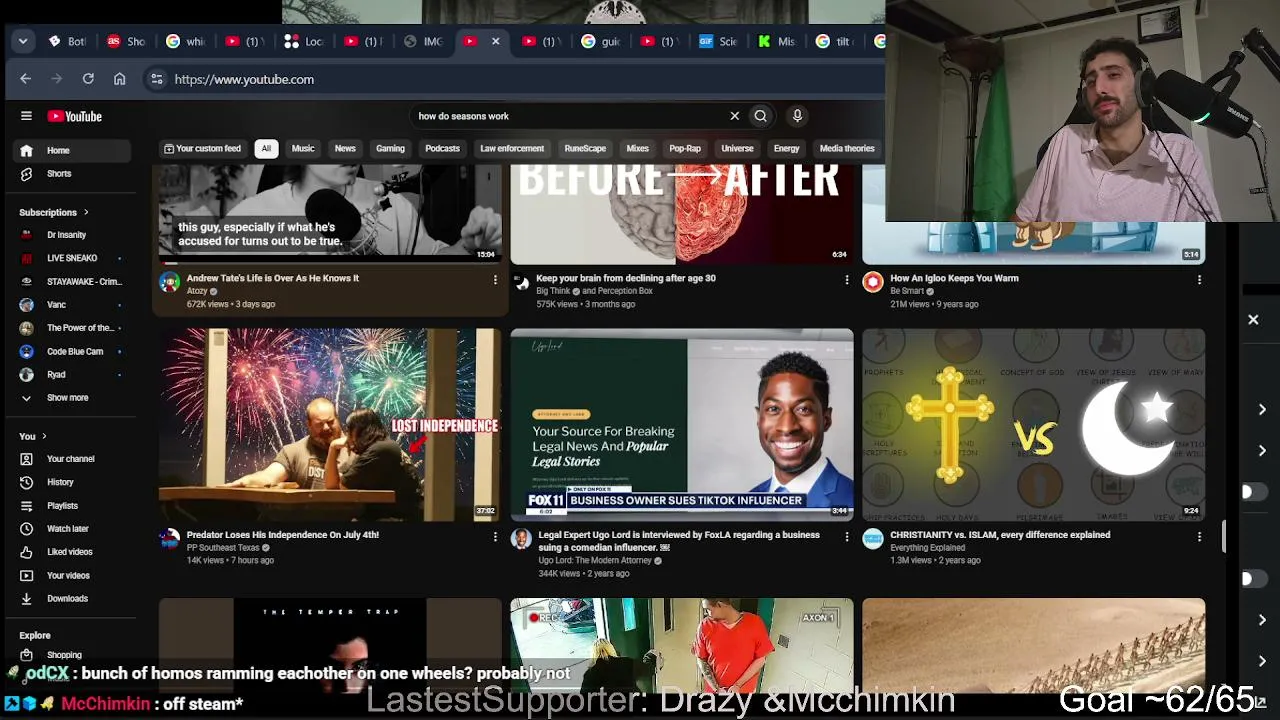Open Your videos in the sidebar
The width and height of the screenshot is (1280, 720).
tap(68, 576)
